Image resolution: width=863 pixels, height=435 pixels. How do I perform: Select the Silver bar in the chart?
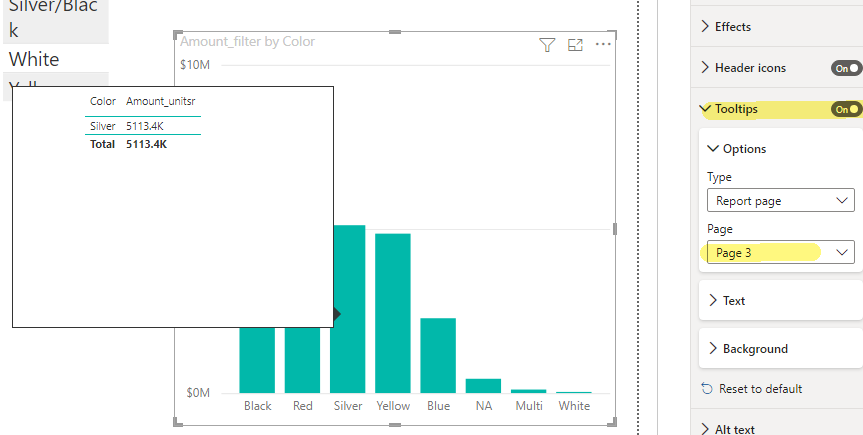(347, 308)
